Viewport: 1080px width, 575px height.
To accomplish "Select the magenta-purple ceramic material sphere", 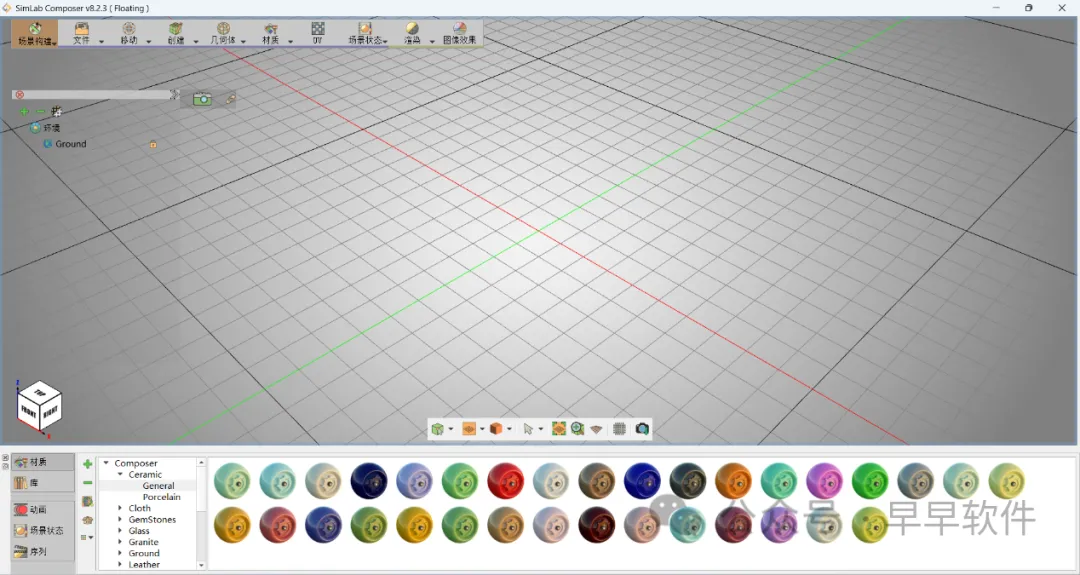I will (x=824, y=481).
